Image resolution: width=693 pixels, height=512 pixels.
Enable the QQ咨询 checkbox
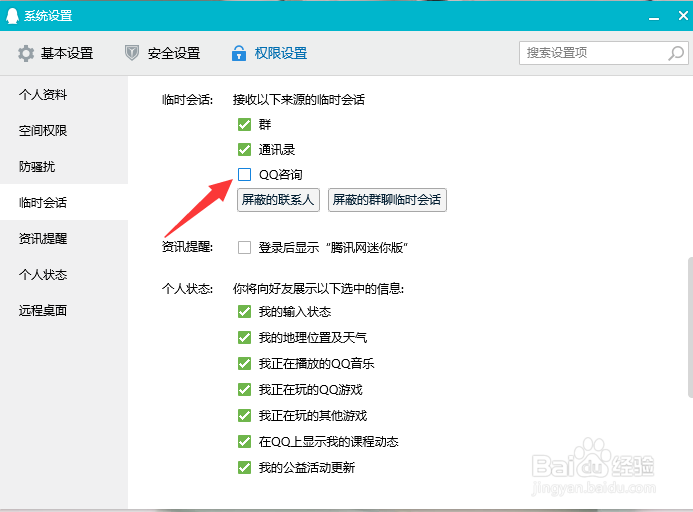(244, 175)
